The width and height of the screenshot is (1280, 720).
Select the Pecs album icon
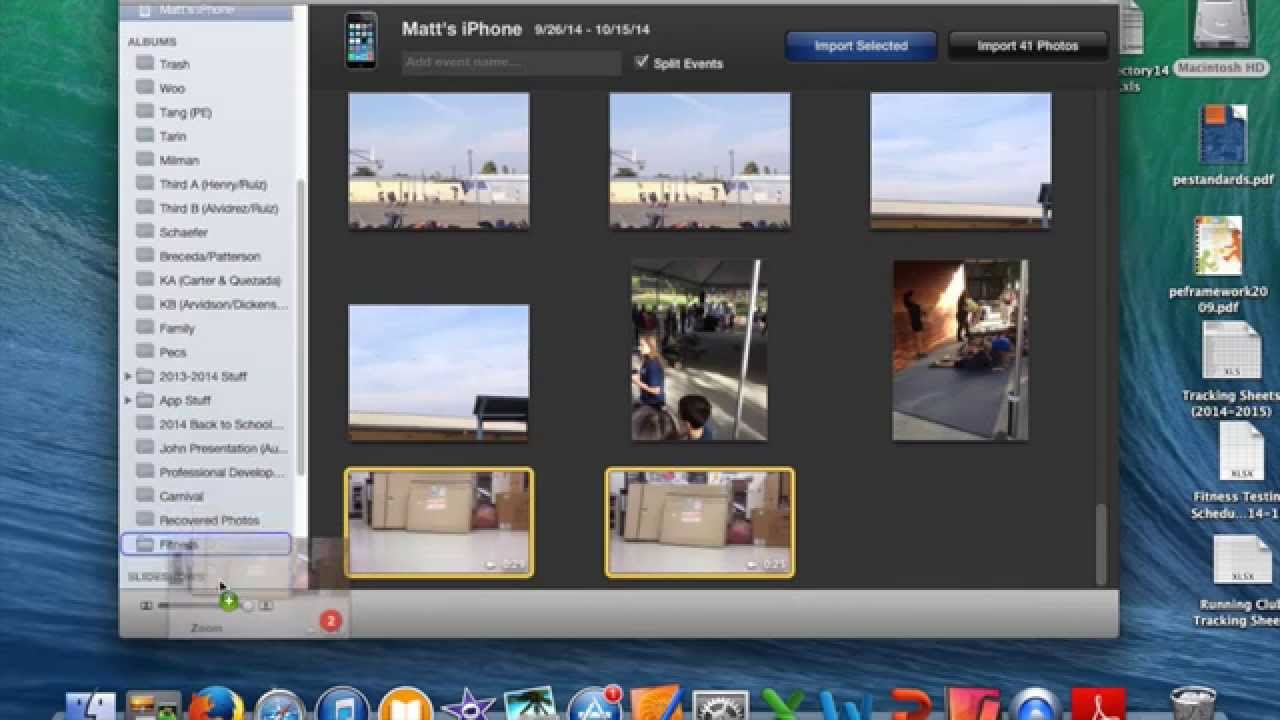pos(145,352)
